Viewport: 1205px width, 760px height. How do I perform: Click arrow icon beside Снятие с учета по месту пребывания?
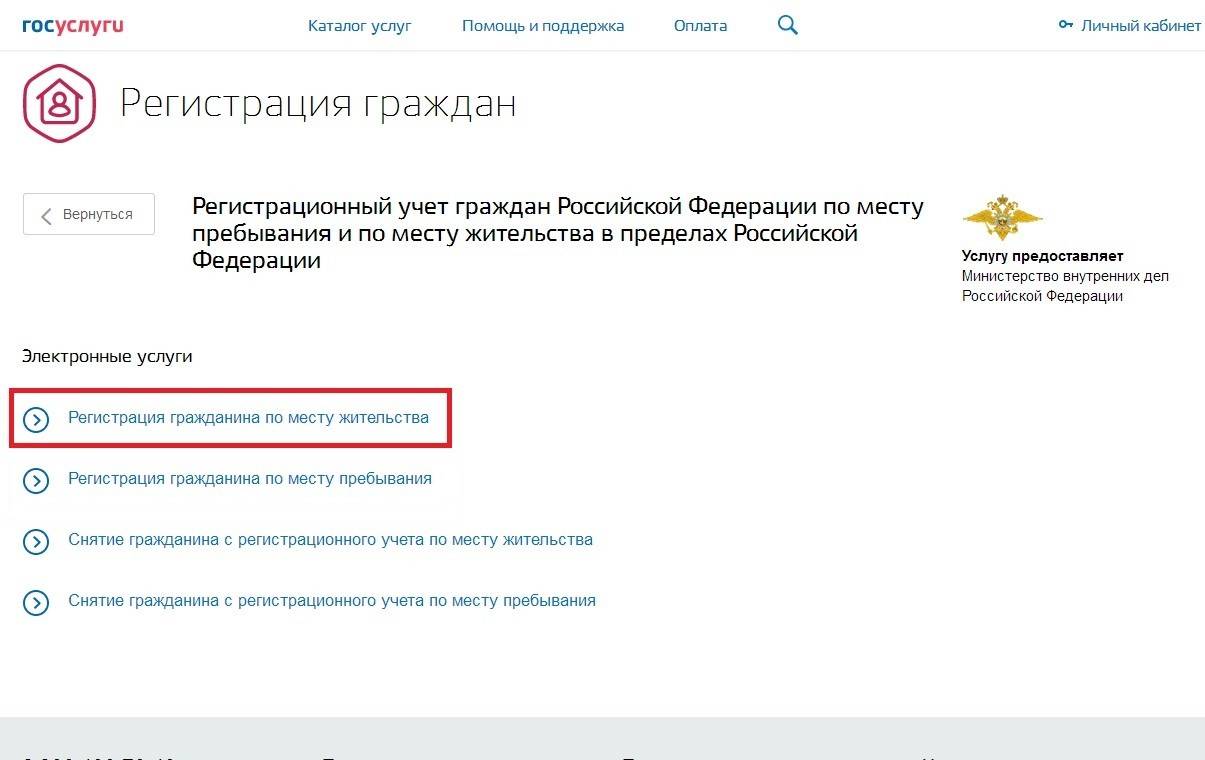tap(36, 602)
